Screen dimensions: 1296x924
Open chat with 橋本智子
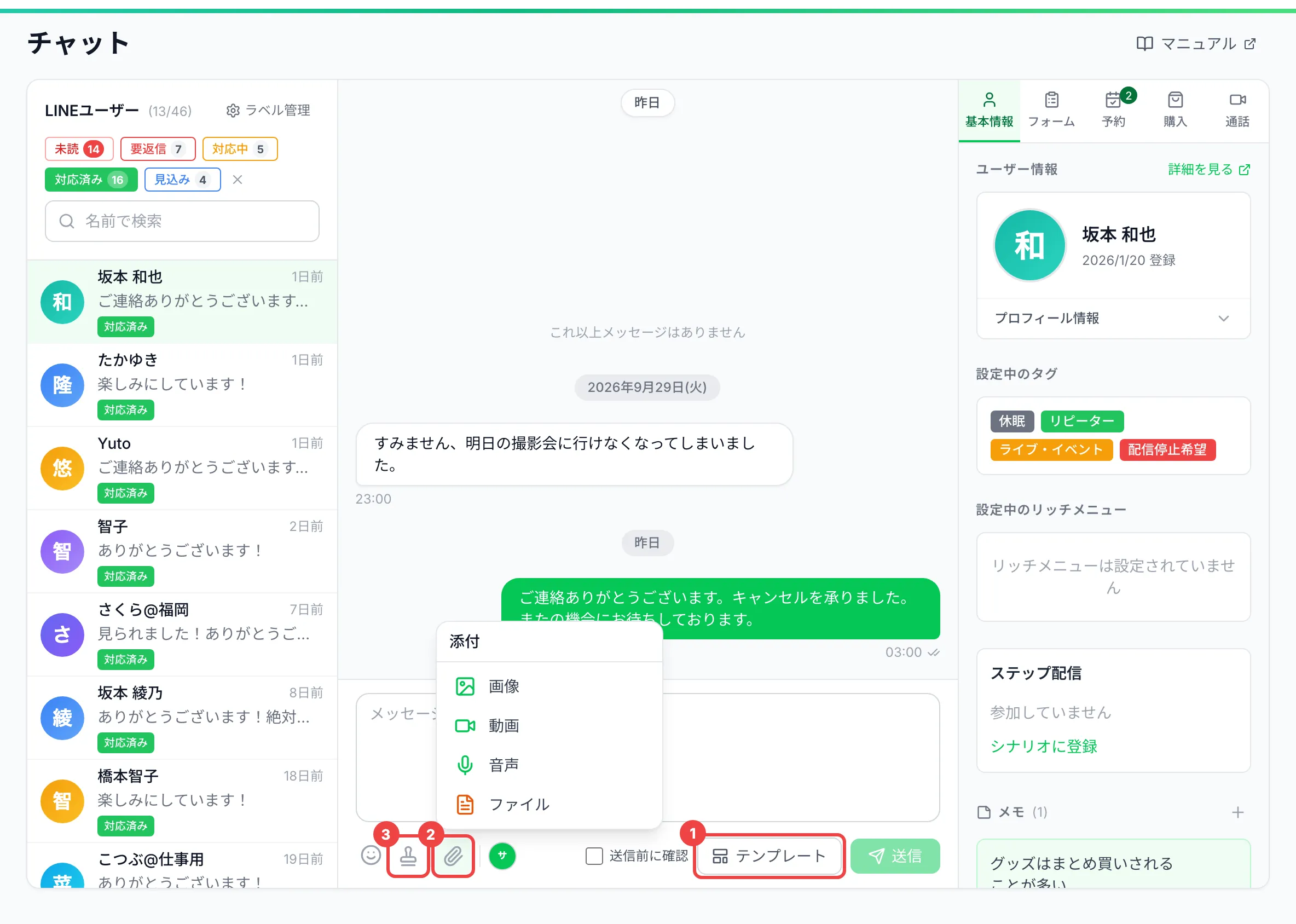coord(182,800)
